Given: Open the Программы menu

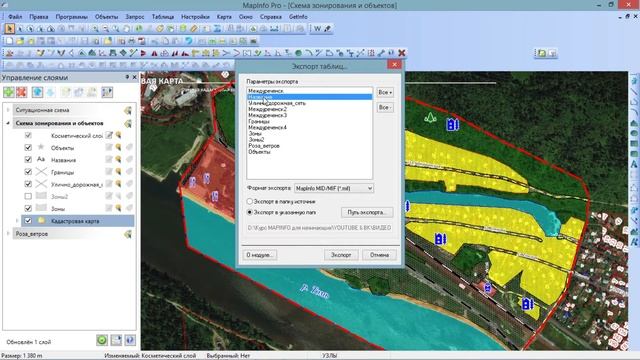Looking at the screenshot, I should tap(71, 17).
